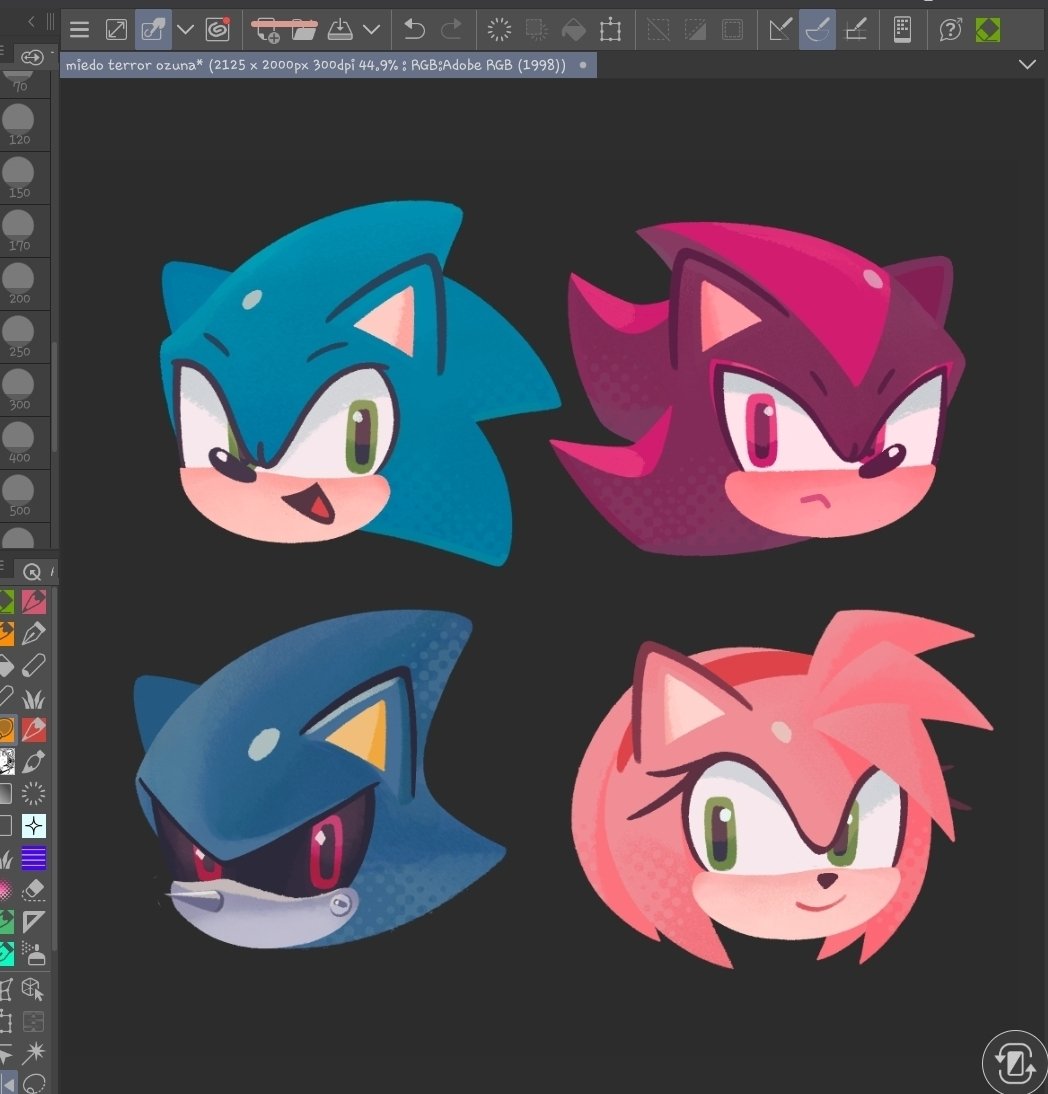The width and height of the screenshot is (1048, 1094).
Task: Click the link icon above brush sizes
Action: pyautogui.click(x=32, y=57)
